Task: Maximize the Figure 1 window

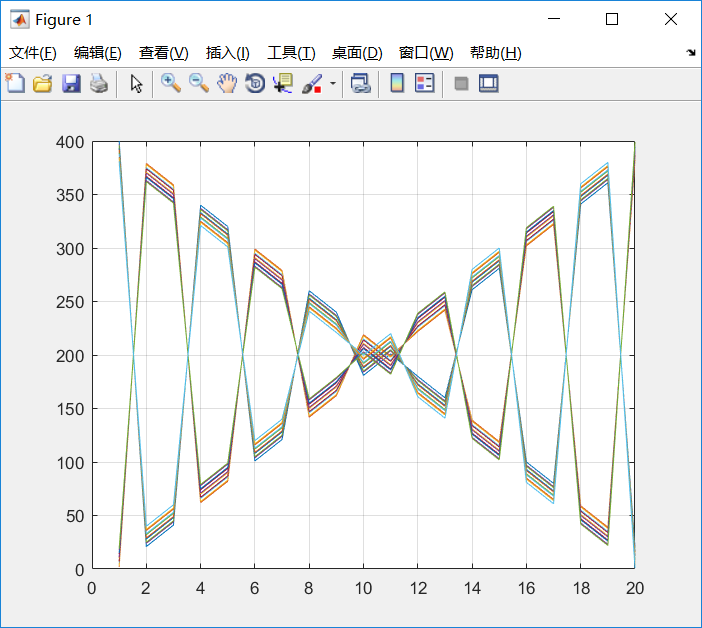Action: tap(612, 19)
